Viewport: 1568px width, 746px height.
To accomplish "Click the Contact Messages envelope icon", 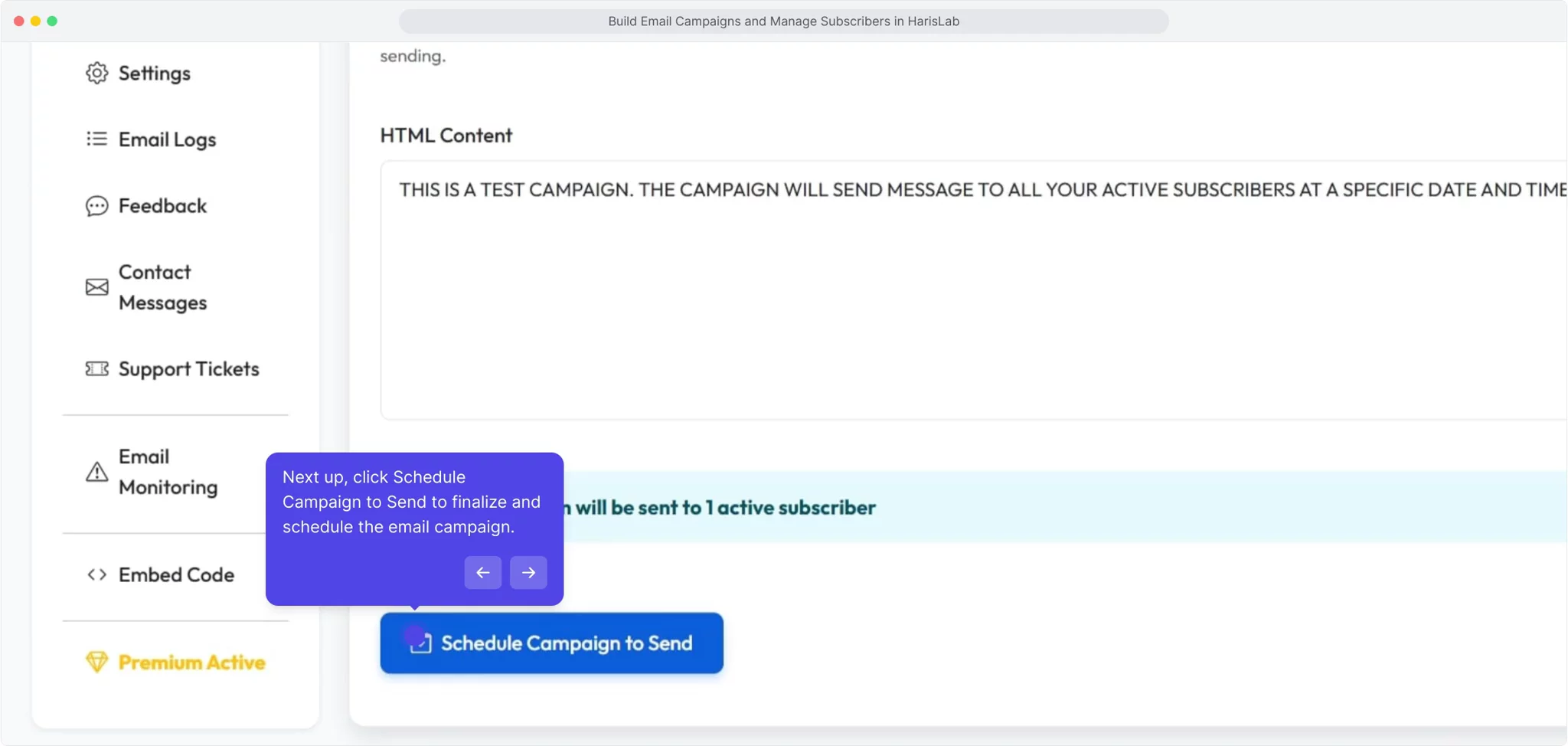I will pyautogui.click(x=96, y=287).
